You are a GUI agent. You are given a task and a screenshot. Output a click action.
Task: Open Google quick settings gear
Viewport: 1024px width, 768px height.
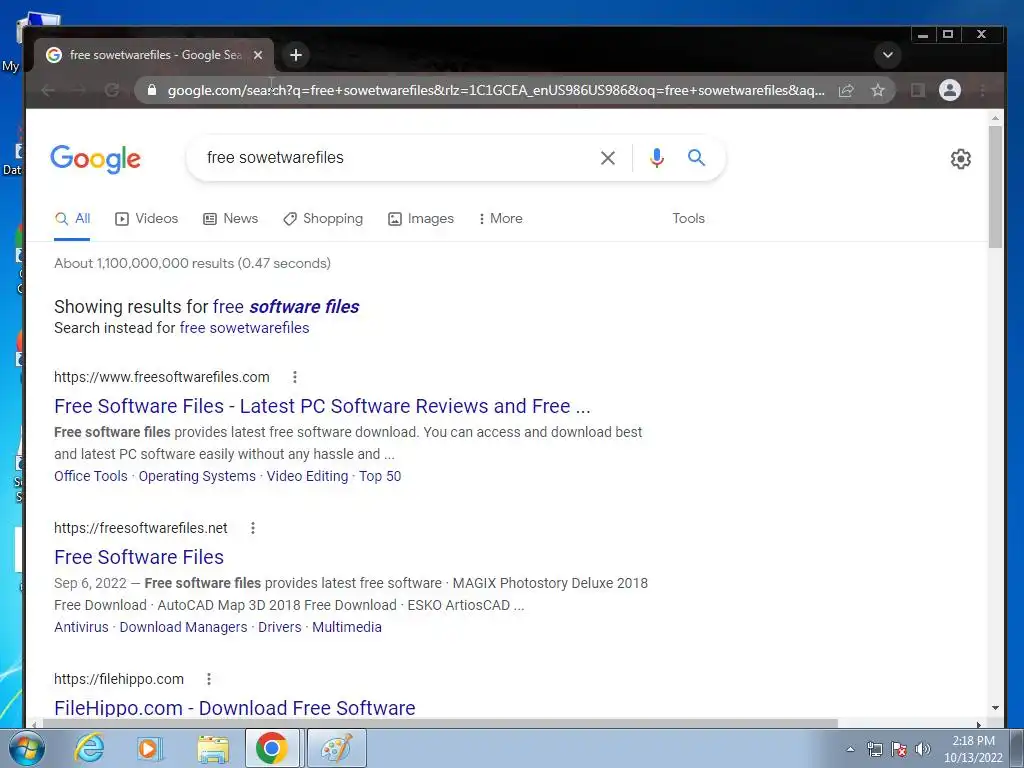click(960, 159)
